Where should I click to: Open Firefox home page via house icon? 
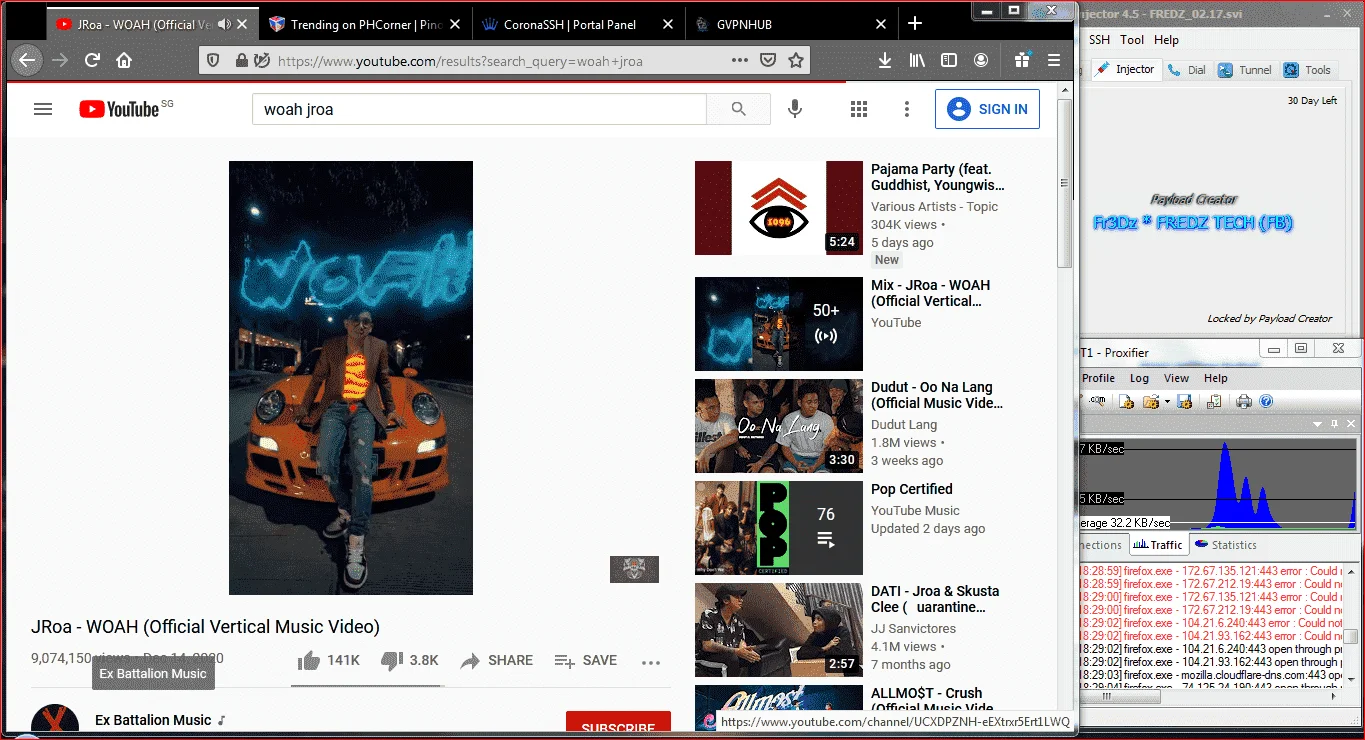point(124,60)
